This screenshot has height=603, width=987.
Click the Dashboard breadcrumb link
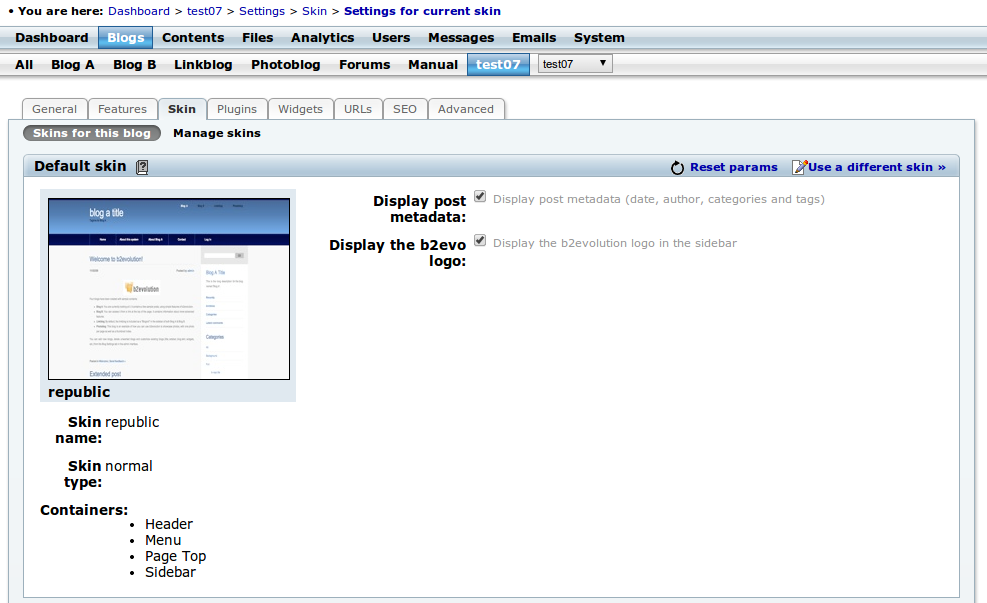(139, 11)
